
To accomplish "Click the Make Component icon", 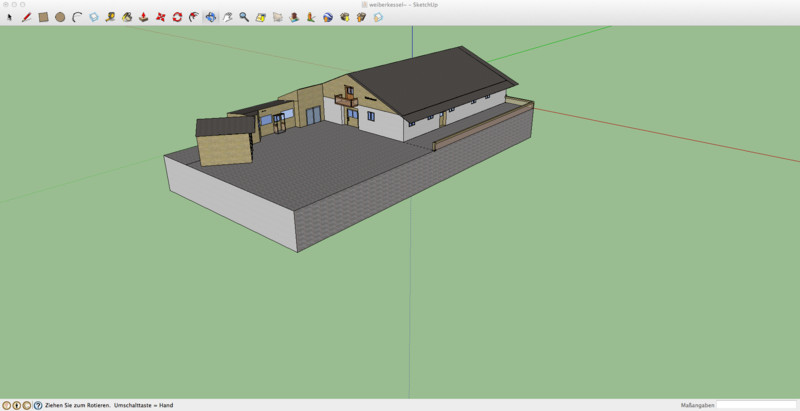I will tap(94, 17).
